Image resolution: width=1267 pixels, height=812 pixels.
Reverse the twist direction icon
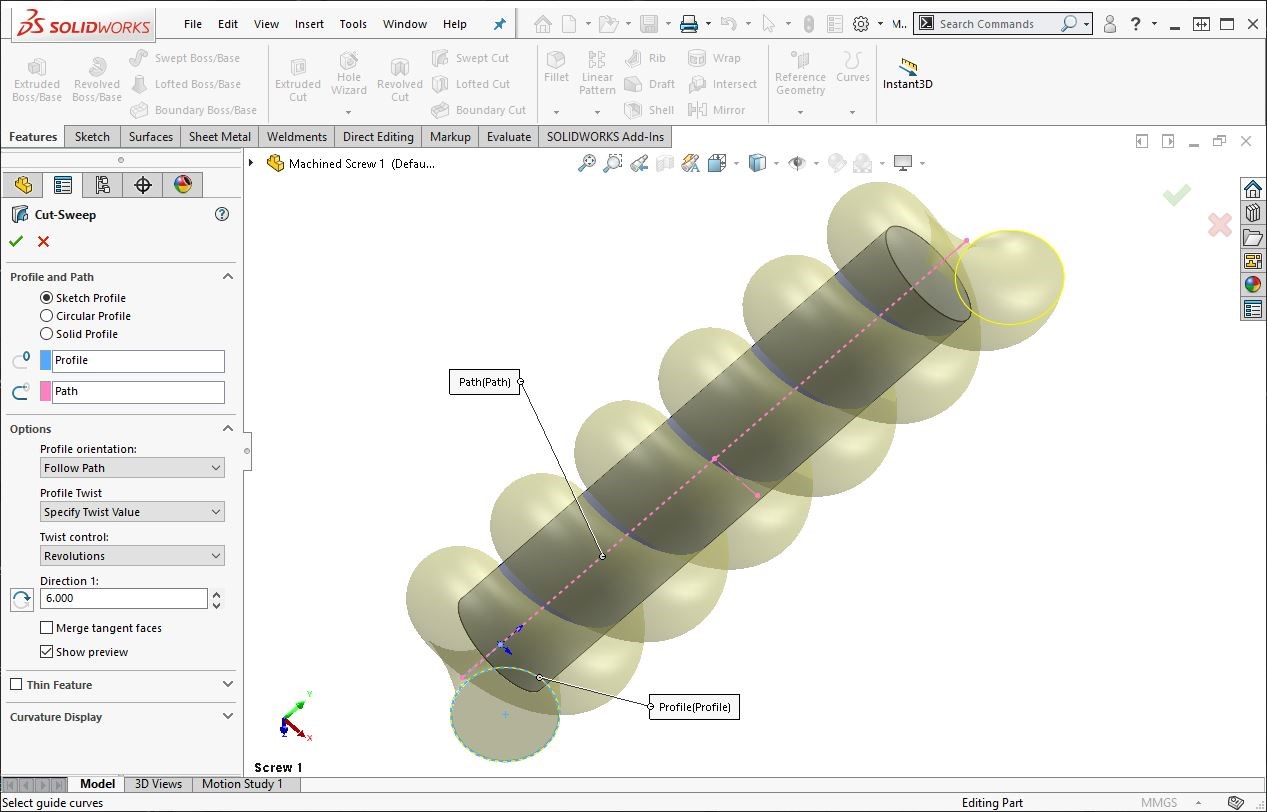tap(21, 599)
